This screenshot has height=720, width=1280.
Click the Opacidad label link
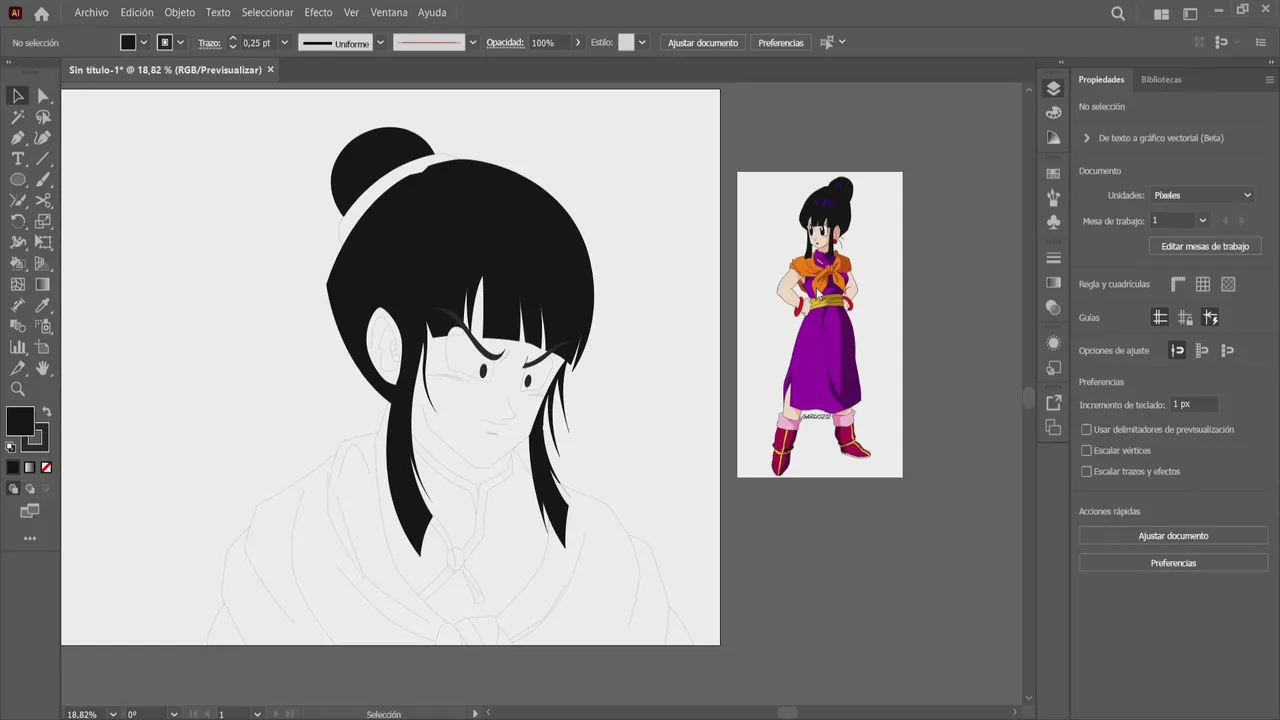505,43
